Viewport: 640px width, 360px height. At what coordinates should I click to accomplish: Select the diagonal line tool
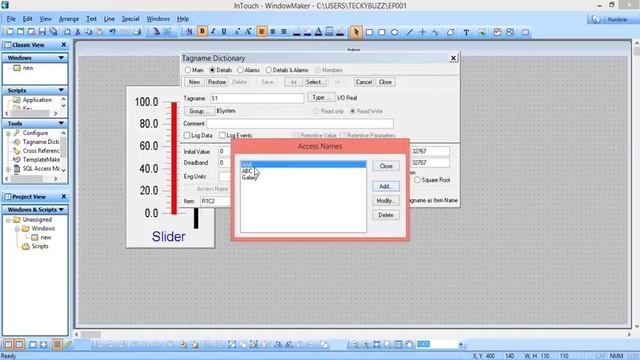[x=410, y=32]
